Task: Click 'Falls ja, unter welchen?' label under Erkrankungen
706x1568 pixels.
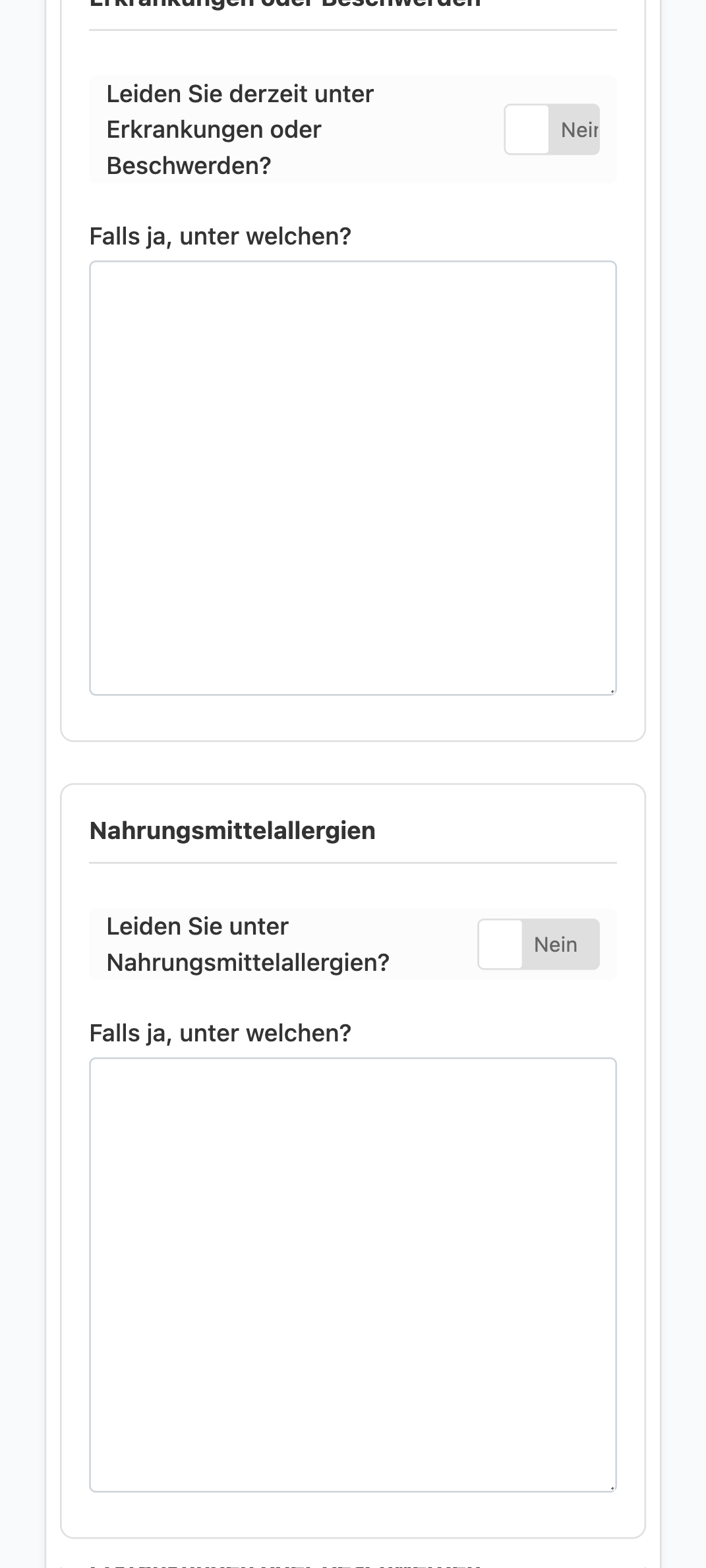Action: (220, 236)
